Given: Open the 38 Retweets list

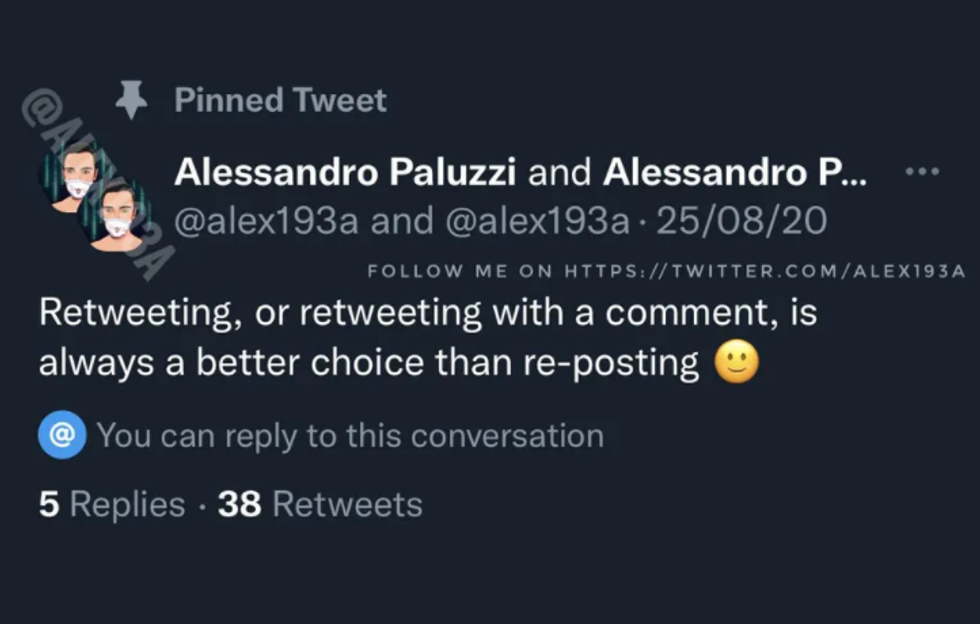Looking at the screenshot, I should (320, 503).
